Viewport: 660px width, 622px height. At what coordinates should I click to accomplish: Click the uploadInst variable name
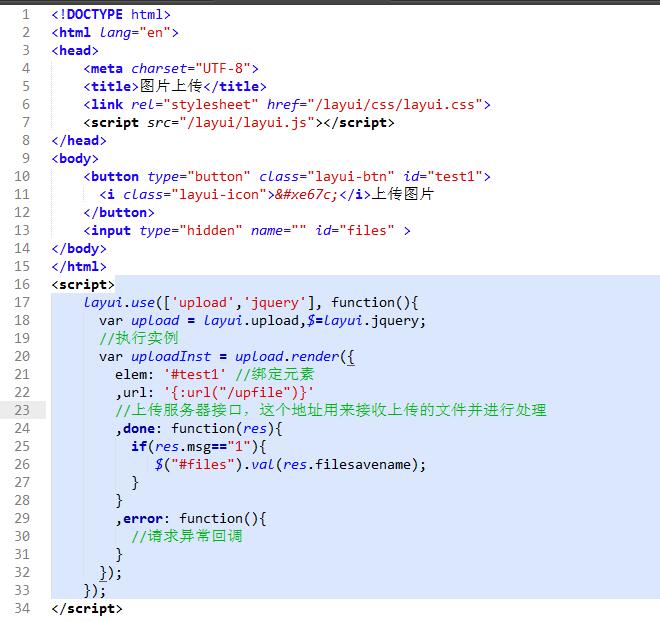[x=170, y=356]
